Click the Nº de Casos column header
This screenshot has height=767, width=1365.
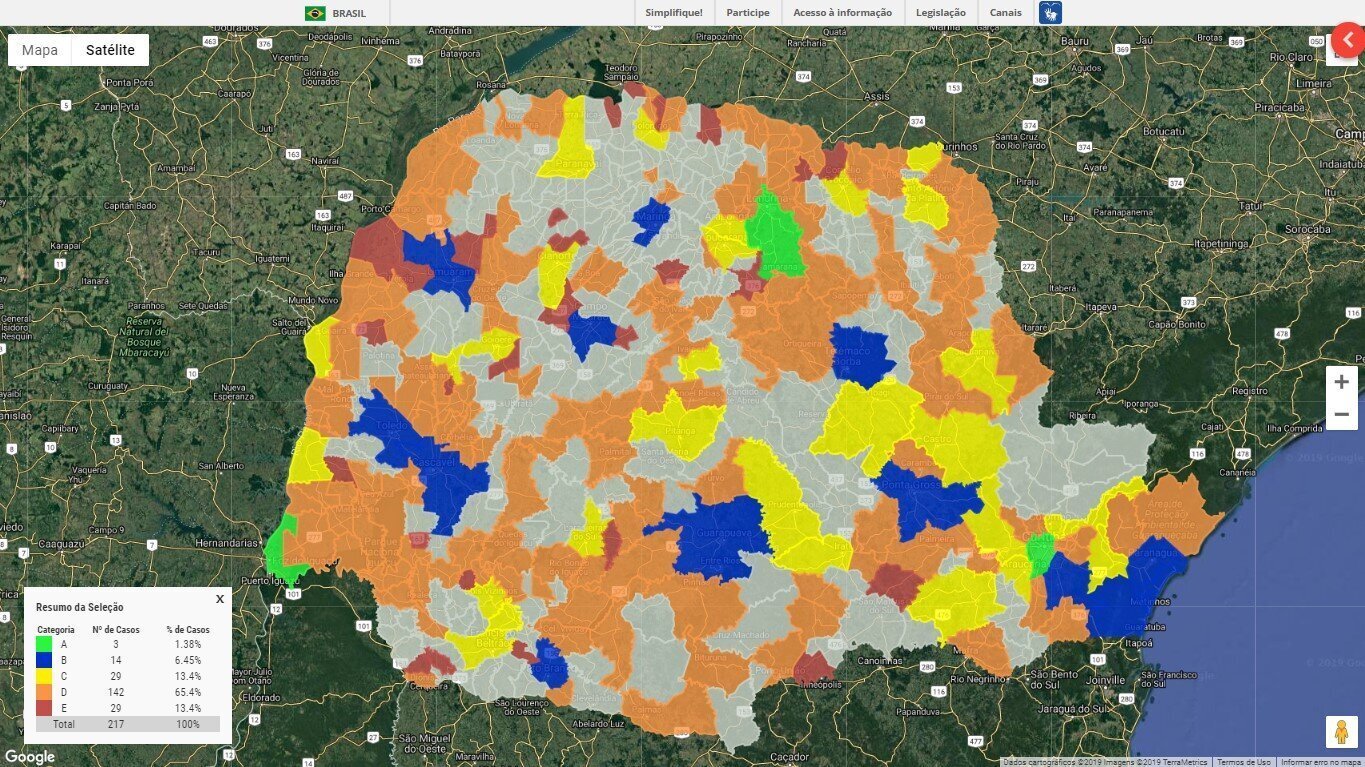(x=116, y=630)
